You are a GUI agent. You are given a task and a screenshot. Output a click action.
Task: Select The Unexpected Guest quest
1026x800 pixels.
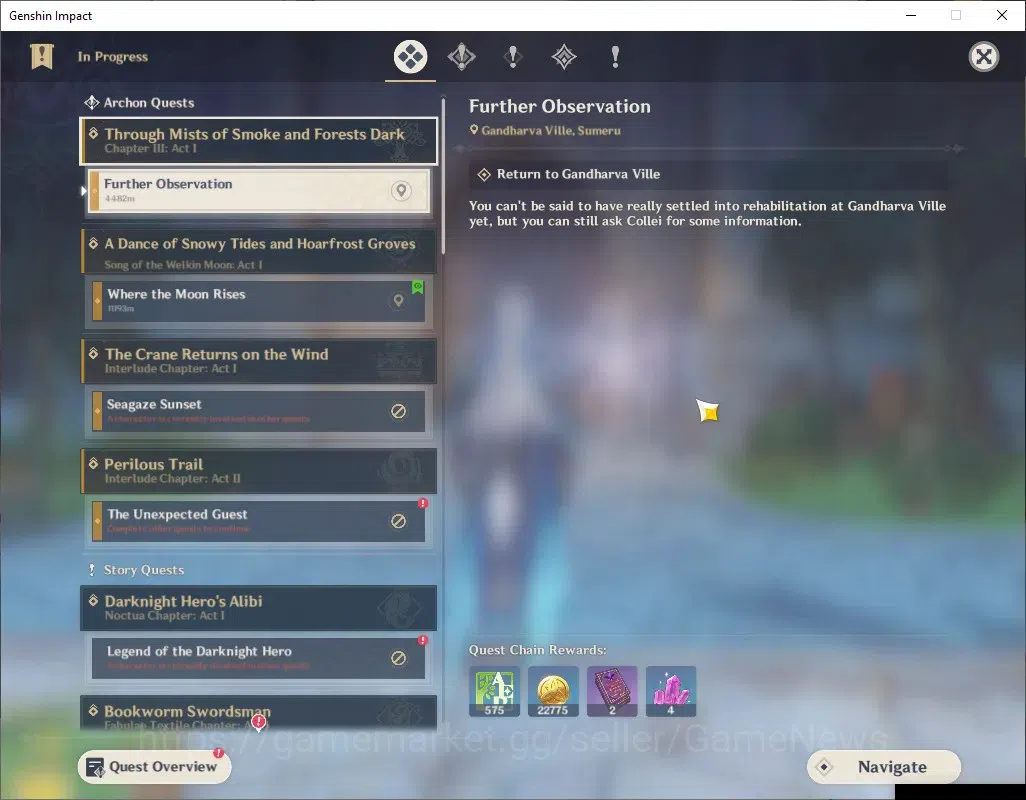click(258, 521)
